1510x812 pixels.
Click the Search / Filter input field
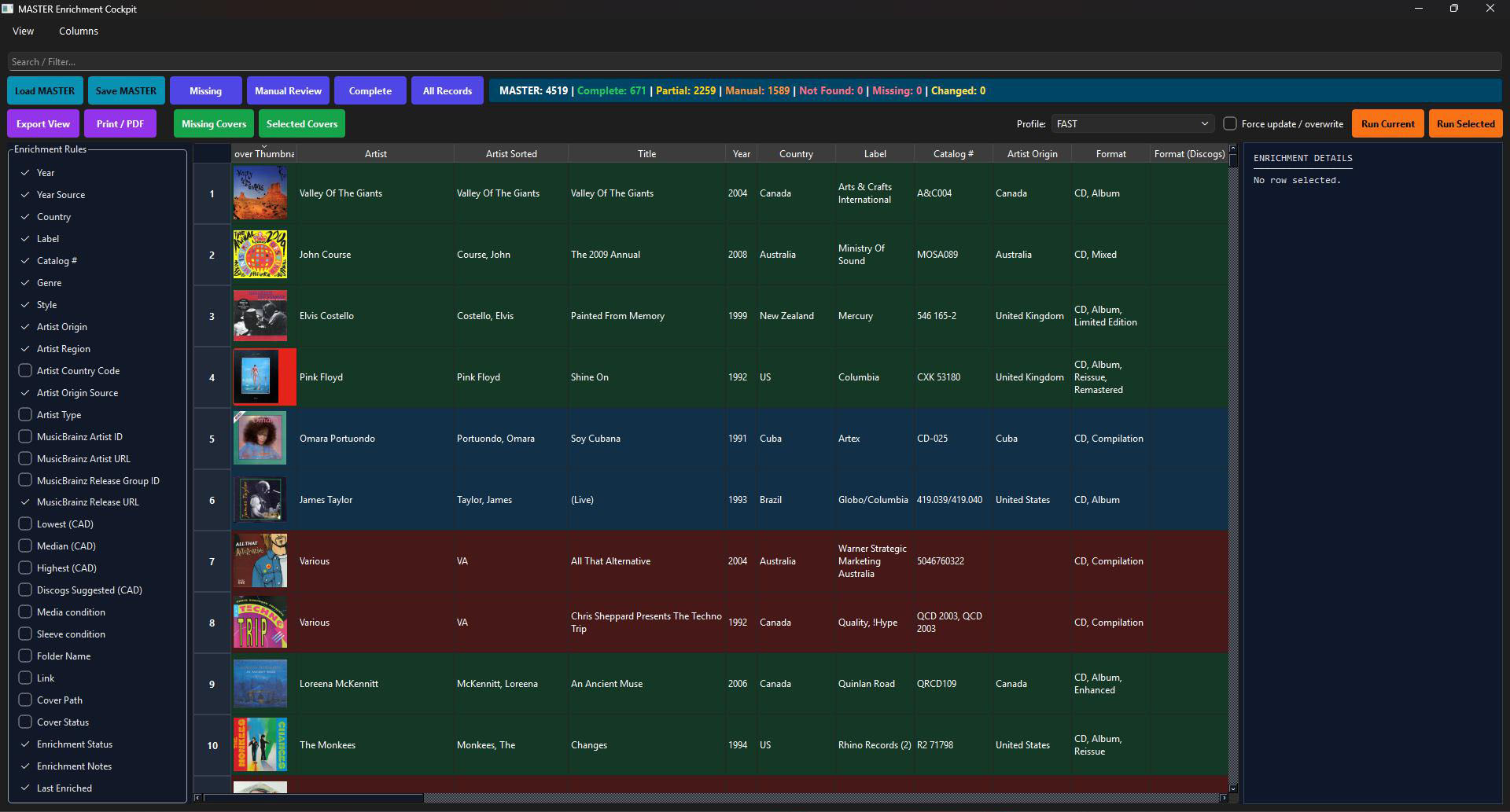(x=754, y=61)
